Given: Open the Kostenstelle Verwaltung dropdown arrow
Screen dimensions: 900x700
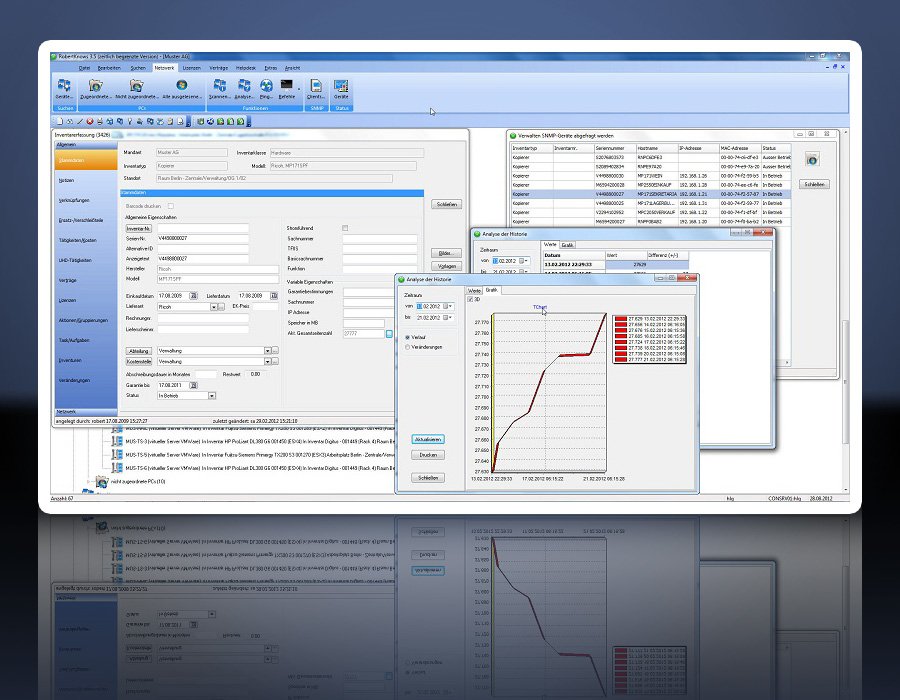Looking at the screenshot, I should pyautogui.click(x=267, y=361).
